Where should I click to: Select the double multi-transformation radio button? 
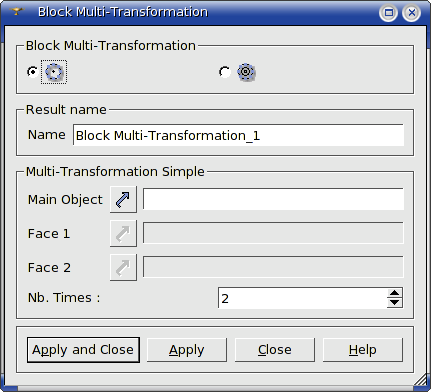(x=224, y=72)
